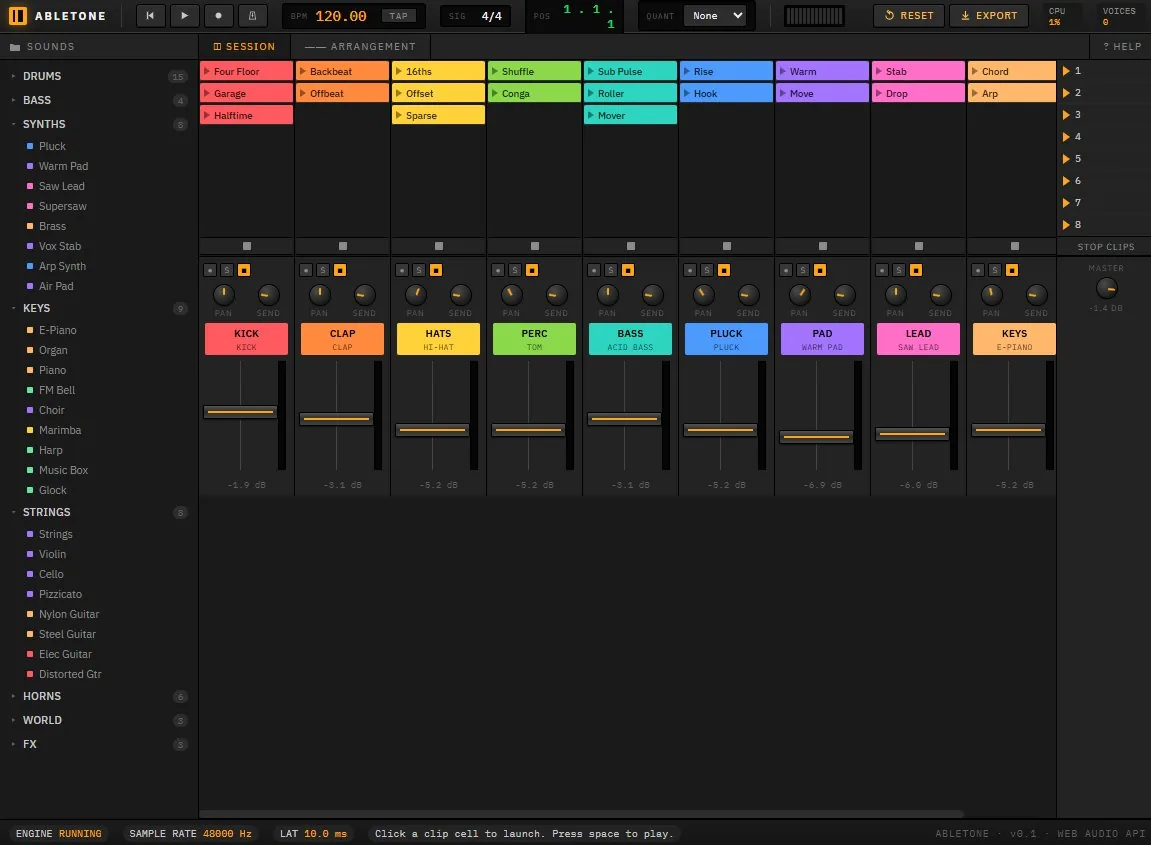
Task: Launch the Hook pluck clip
Action: click(x=727, y=93)
